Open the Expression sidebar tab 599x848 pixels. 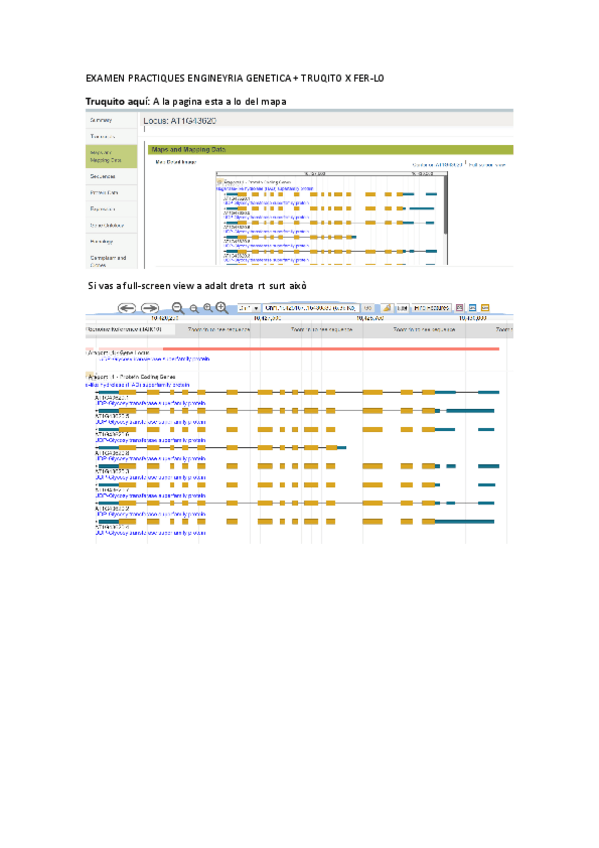point(111,209)
